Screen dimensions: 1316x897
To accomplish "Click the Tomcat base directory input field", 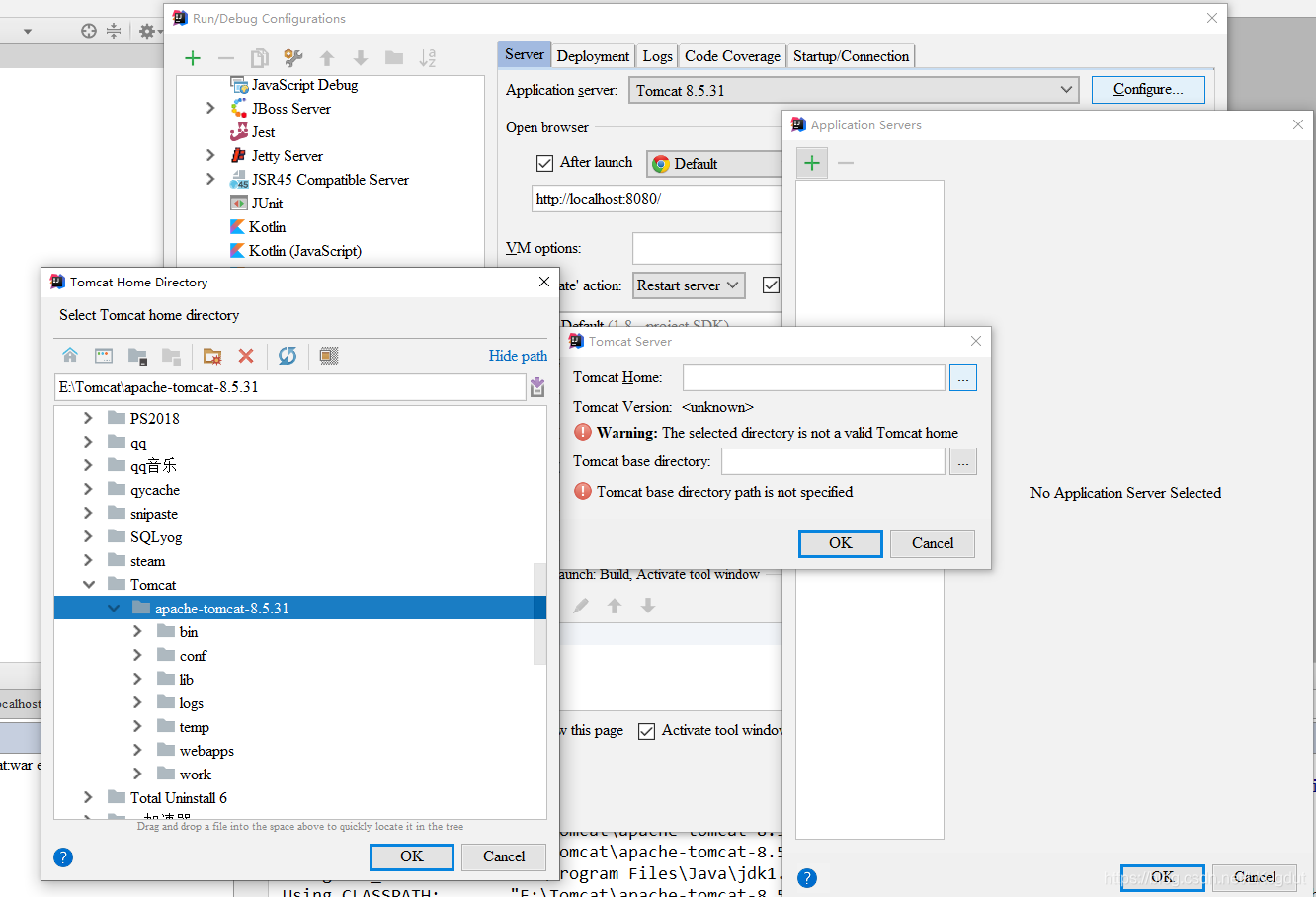I will 833,461.
